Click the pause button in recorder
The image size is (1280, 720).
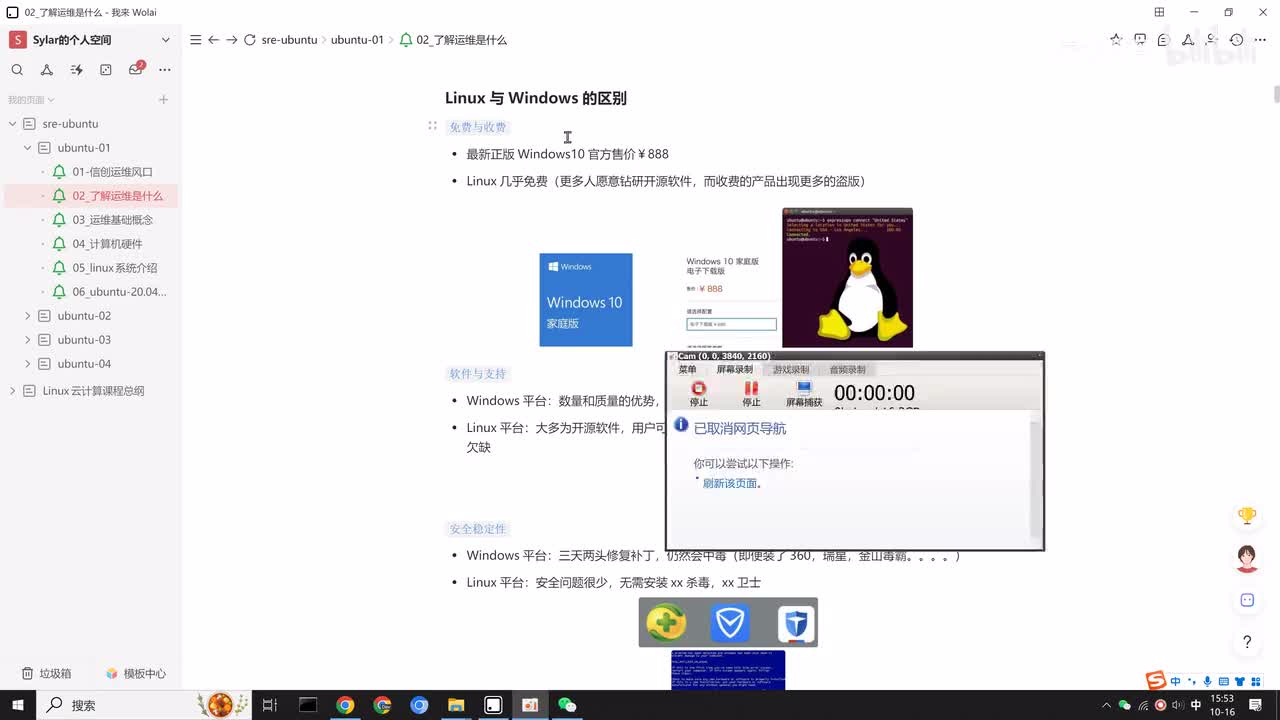click(751, 394)
